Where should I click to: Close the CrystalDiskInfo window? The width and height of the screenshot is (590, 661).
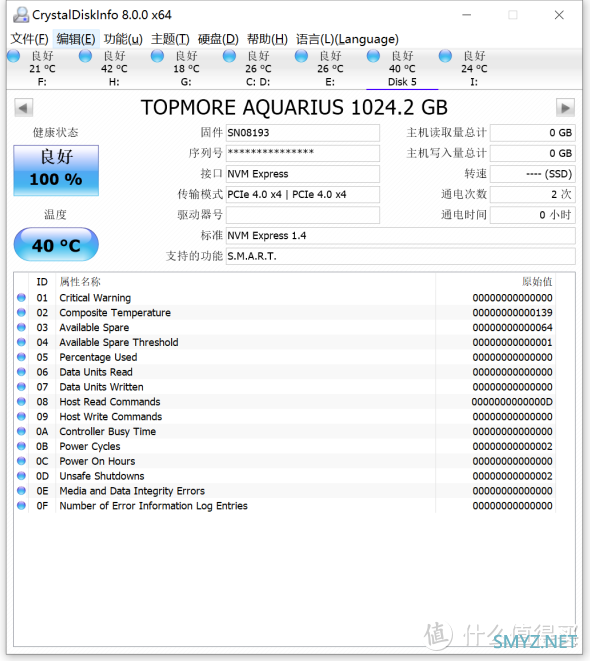[559, 15]
